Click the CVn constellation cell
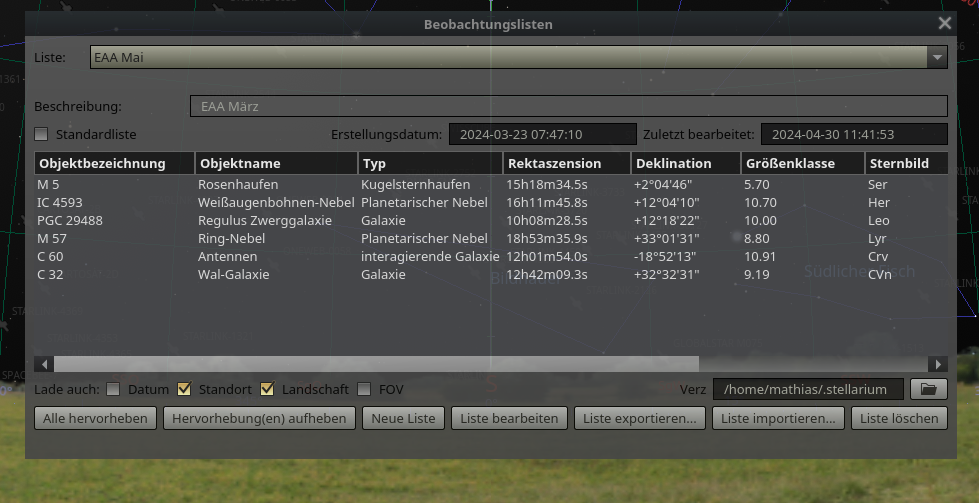This screenshot has width=979, height=503. click(880, 275)
